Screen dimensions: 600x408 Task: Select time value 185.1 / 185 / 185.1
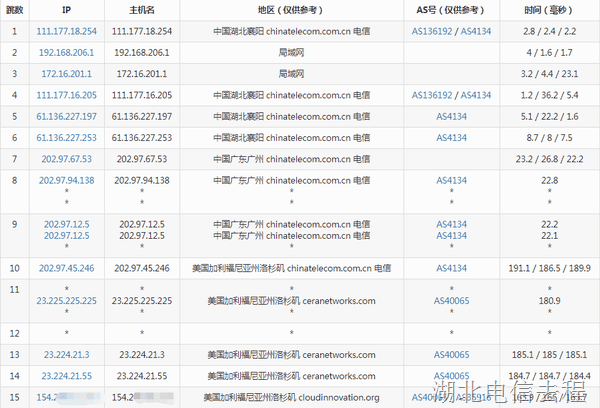[x=549, y=355]
